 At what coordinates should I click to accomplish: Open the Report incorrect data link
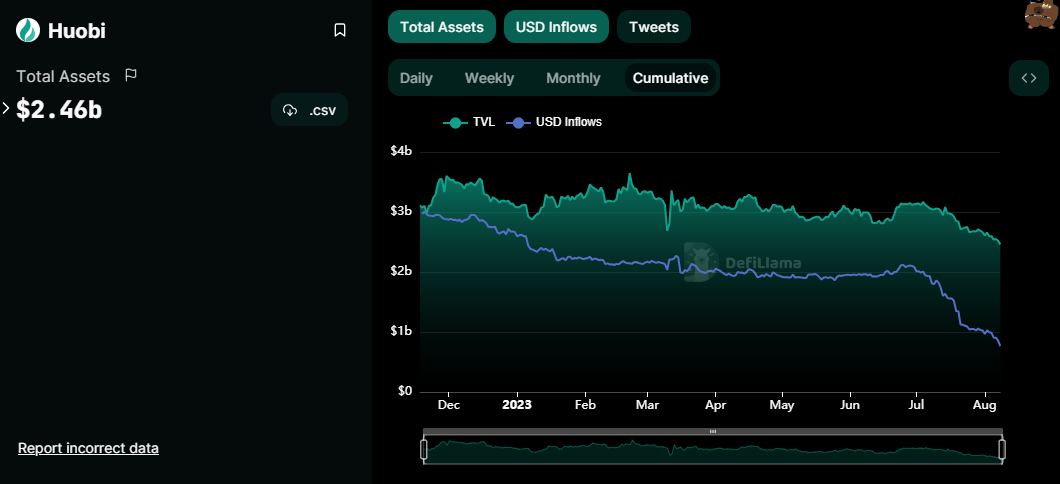pyautogui.click(x=89, y=448)
